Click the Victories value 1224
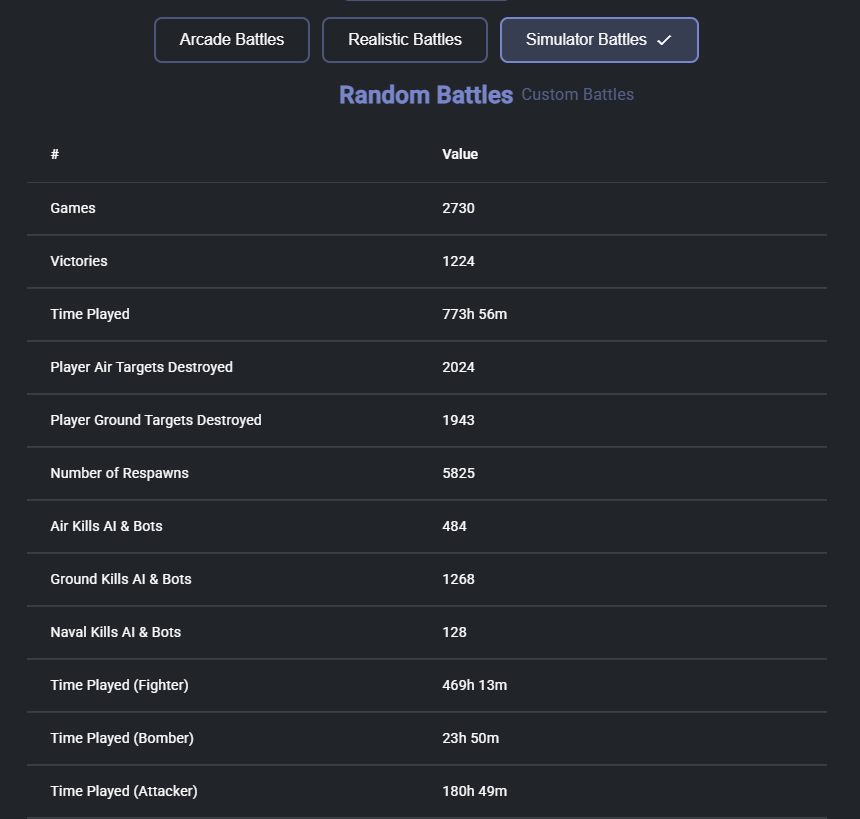Screen dimensions: 860x819 458,261
